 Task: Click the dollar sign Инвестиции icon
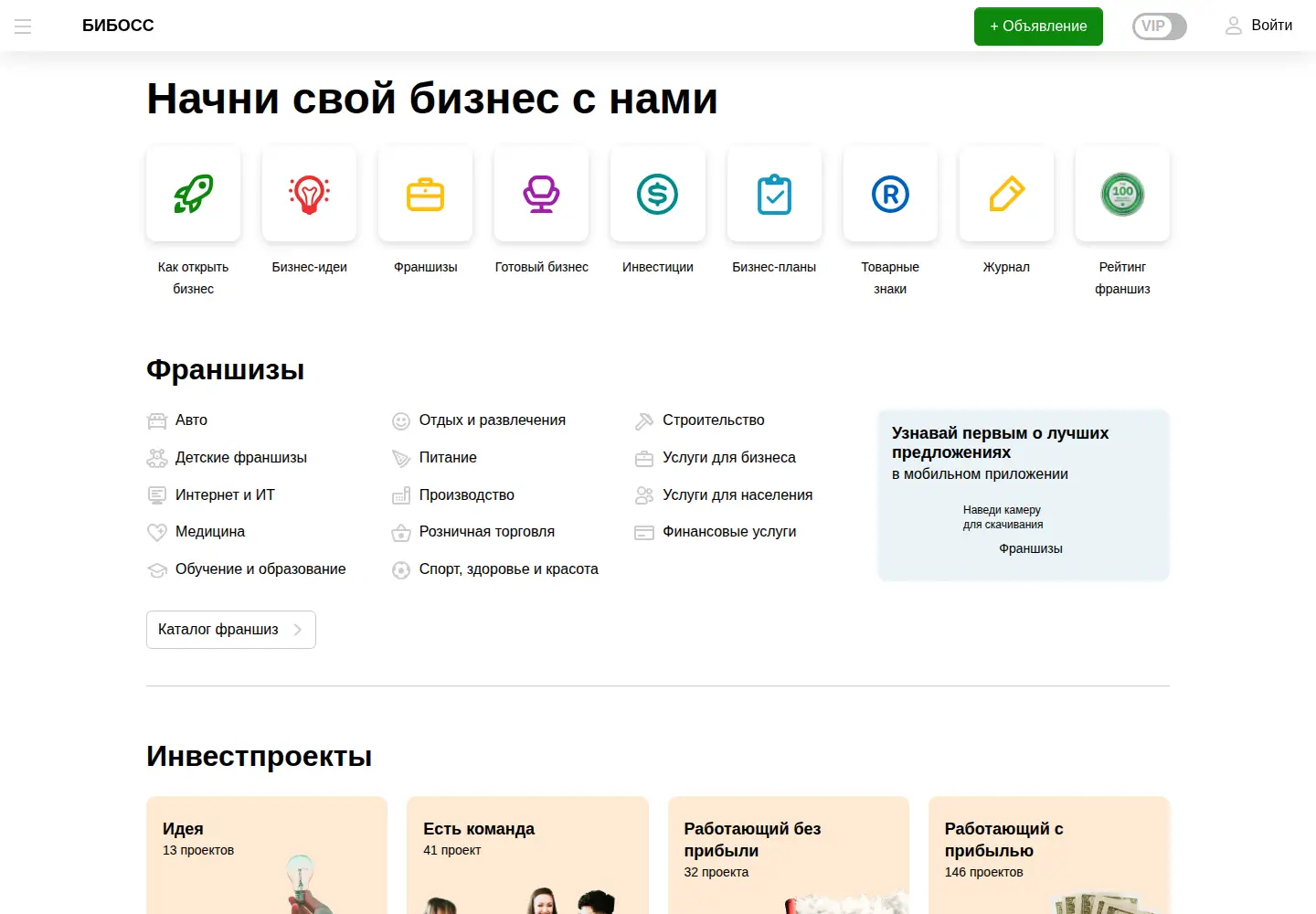658,194
